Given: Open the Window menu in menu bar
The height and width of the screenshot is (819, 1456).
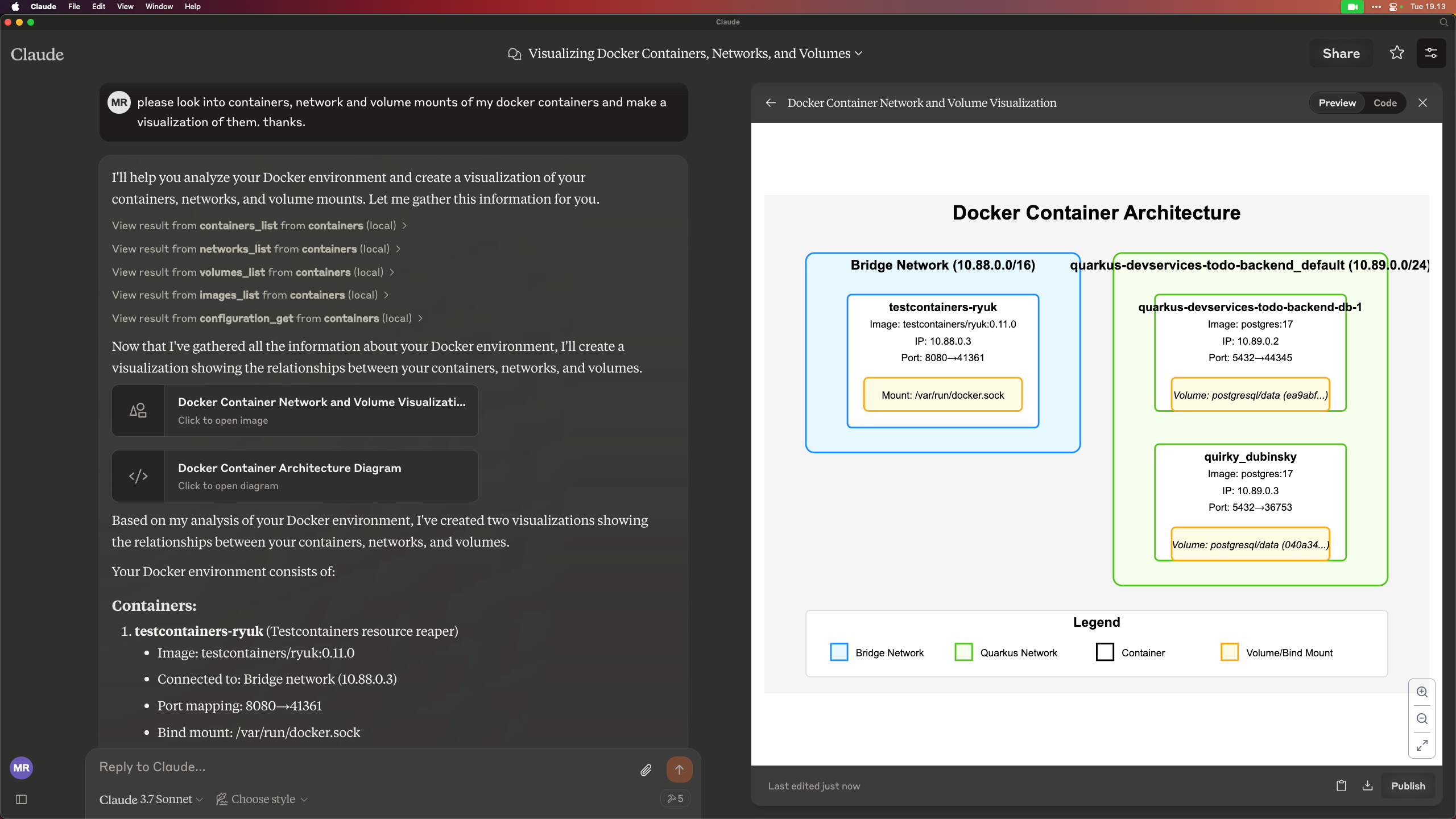Looking at the screenshot, I should click(159, 7).
